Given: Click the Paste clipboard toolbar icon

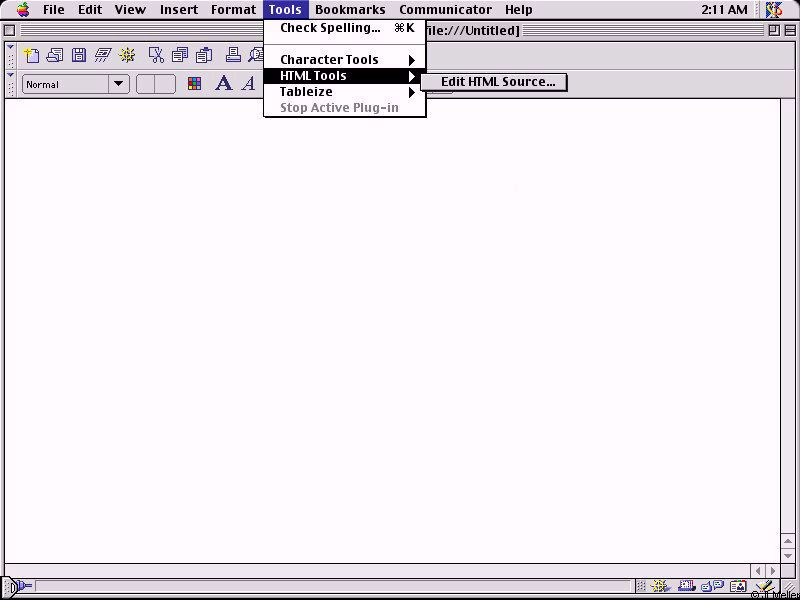Looking at the screenshot, I should pyautogui.click(x=204, y=55).
